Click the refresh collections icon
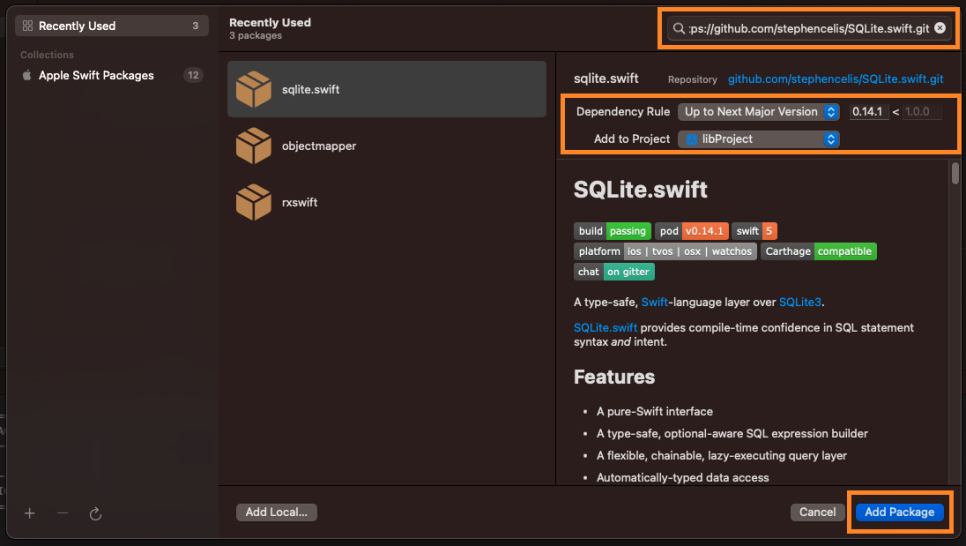966x546 pixels. (x=95, y=513)
